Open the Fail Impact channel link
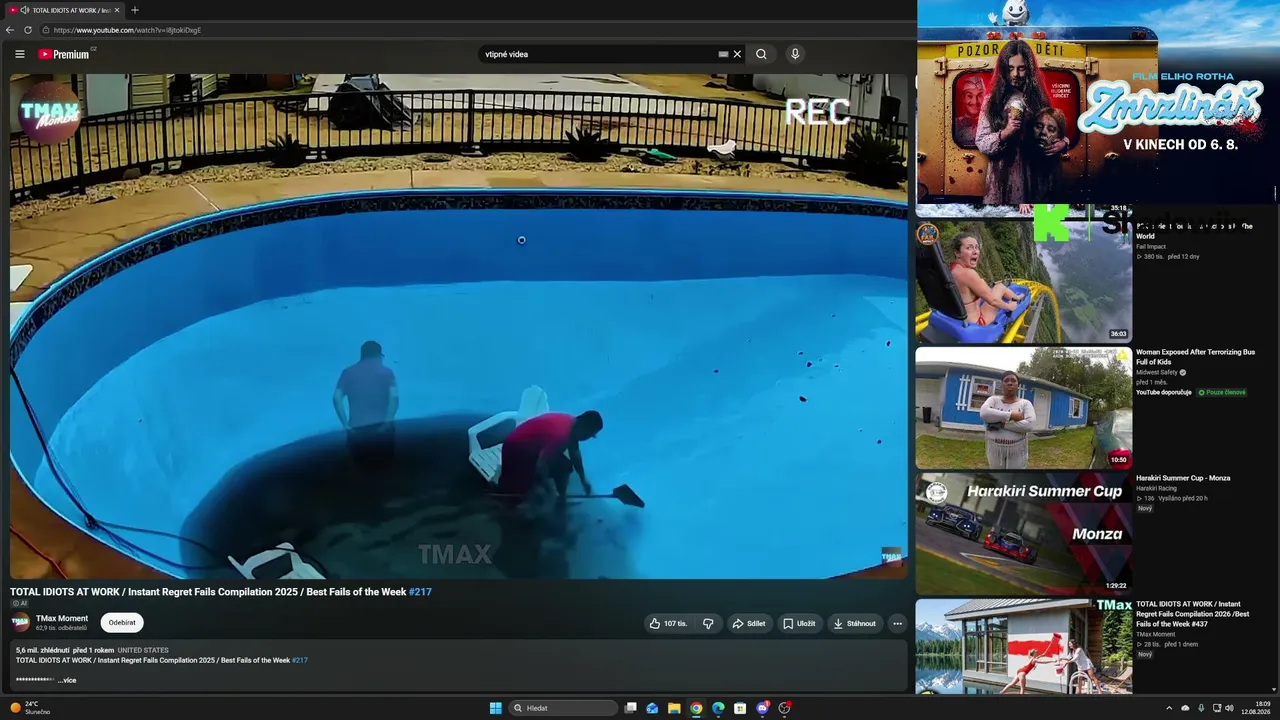The height and width of the screenshot is (720, 1280). [x=1151, y=246]
